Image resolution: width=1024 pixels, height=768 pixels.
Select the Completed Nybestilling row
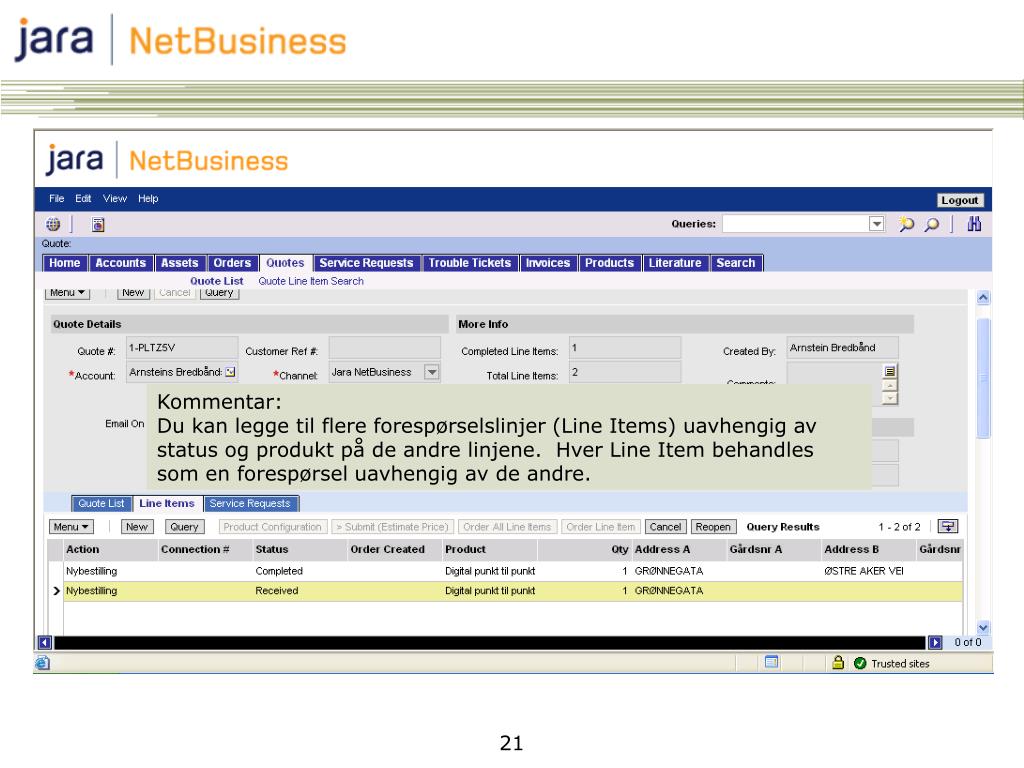pos(513,571)
